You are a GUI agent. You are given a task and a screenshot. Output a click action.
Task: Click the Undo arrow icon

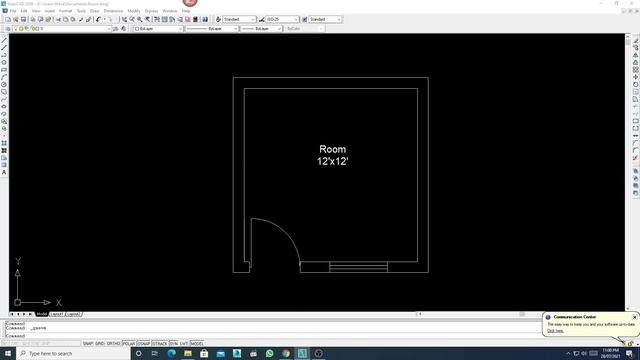pyautogui.click(x=98, y=20)
